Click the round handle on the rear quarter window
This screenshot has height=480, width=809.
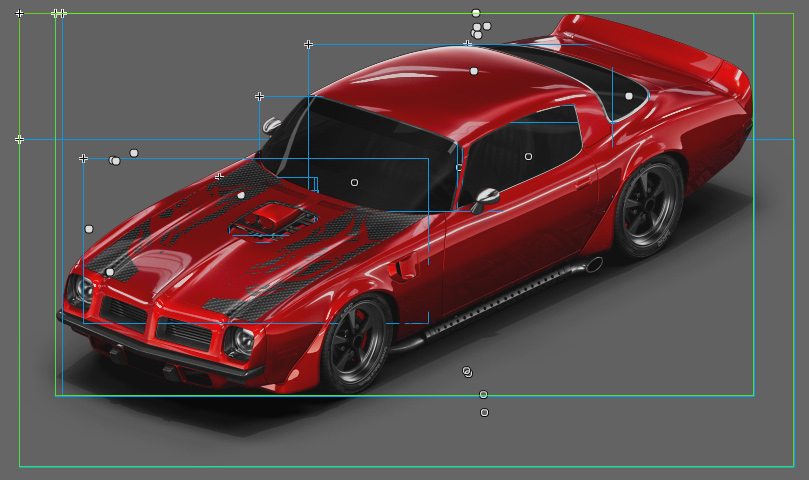(x=629, y=96)
